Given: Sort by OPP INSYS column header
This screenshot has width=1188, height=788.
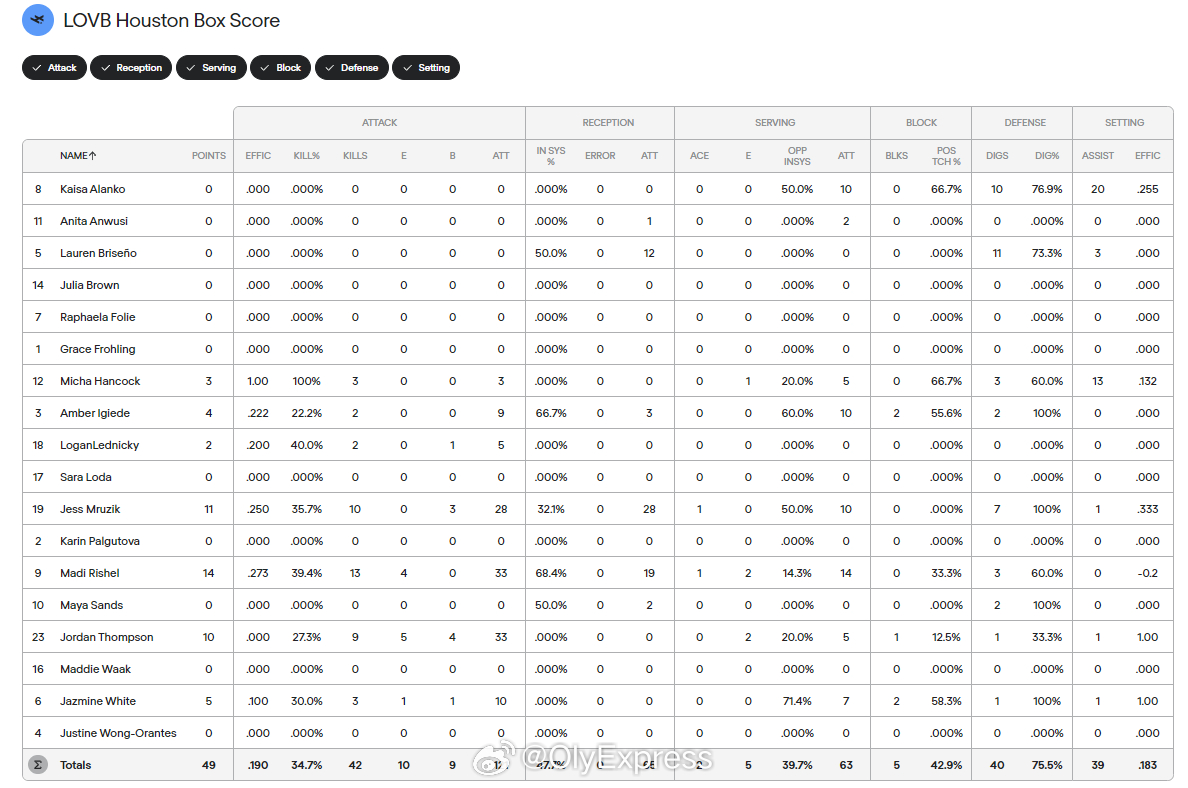Looking at the screenshot, I should tap(797, 155).
